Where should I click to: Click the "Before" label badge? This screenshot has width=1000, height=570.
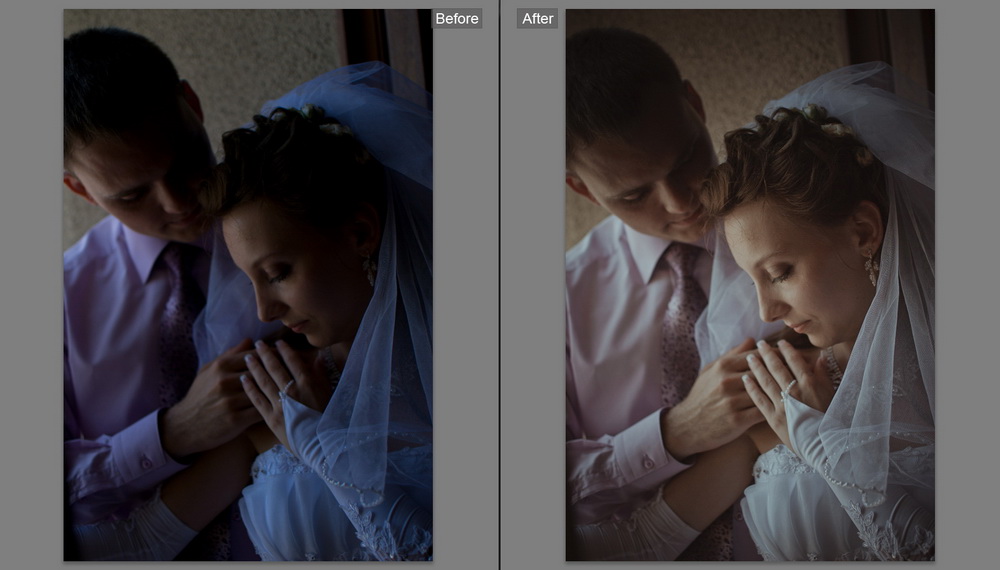(x=457, y=19)
